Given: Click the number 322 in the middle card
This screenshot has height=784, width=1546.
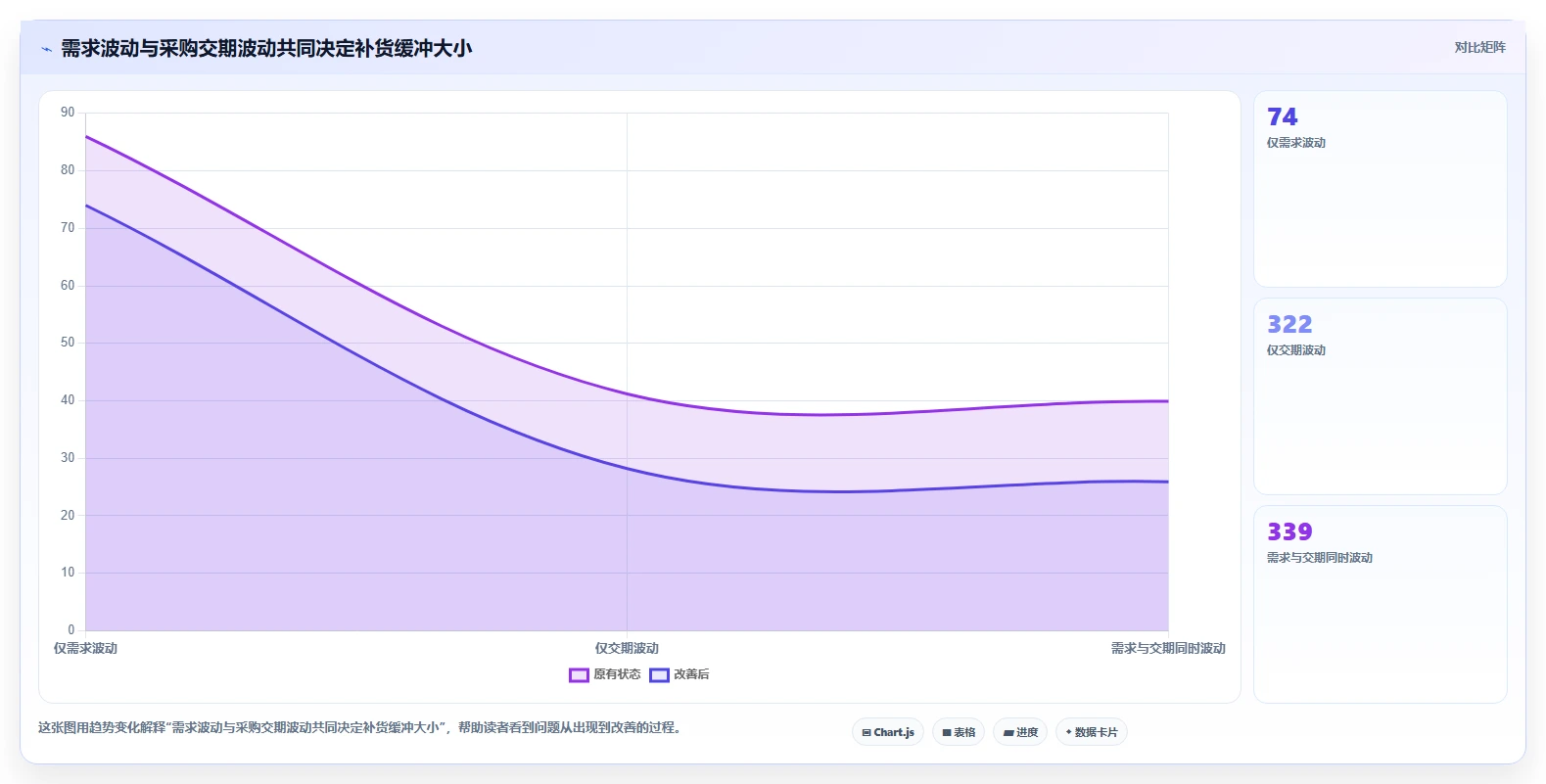Looking at the screenshot, I should tap(1289, 324).
